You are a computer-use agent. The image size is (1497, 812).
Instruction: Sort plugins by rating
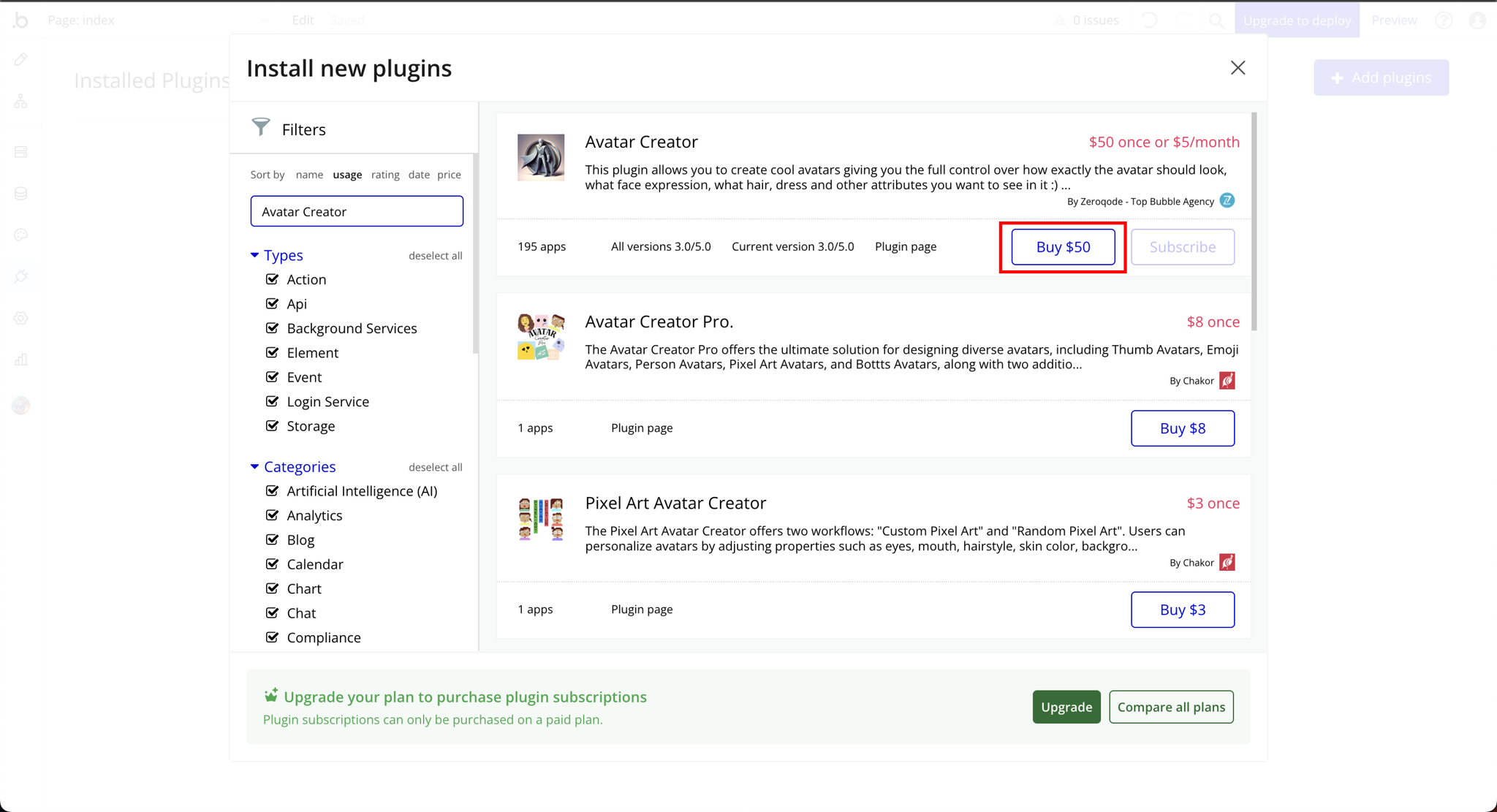384,175
